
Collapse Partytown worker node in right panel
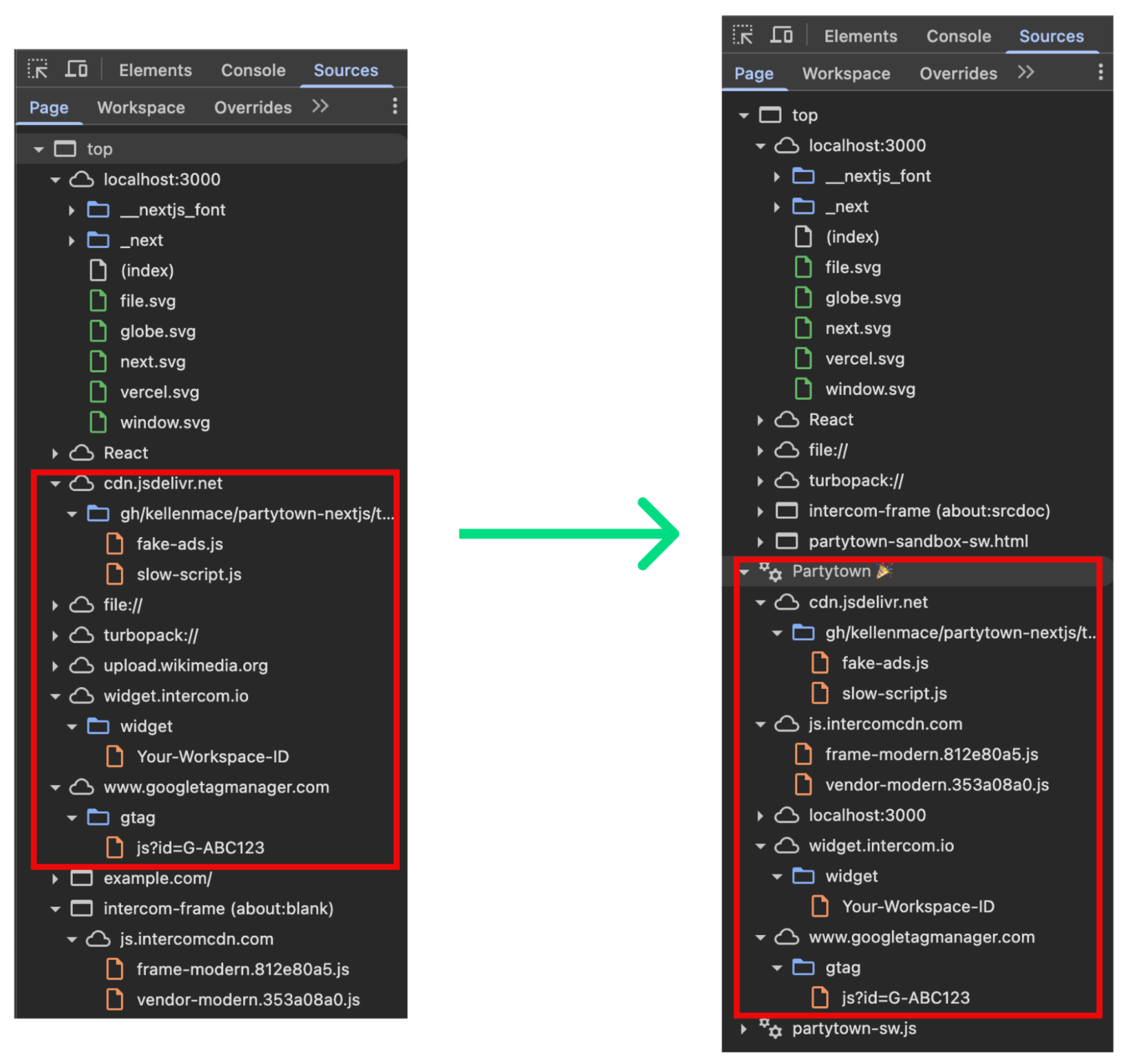[744, 571]
